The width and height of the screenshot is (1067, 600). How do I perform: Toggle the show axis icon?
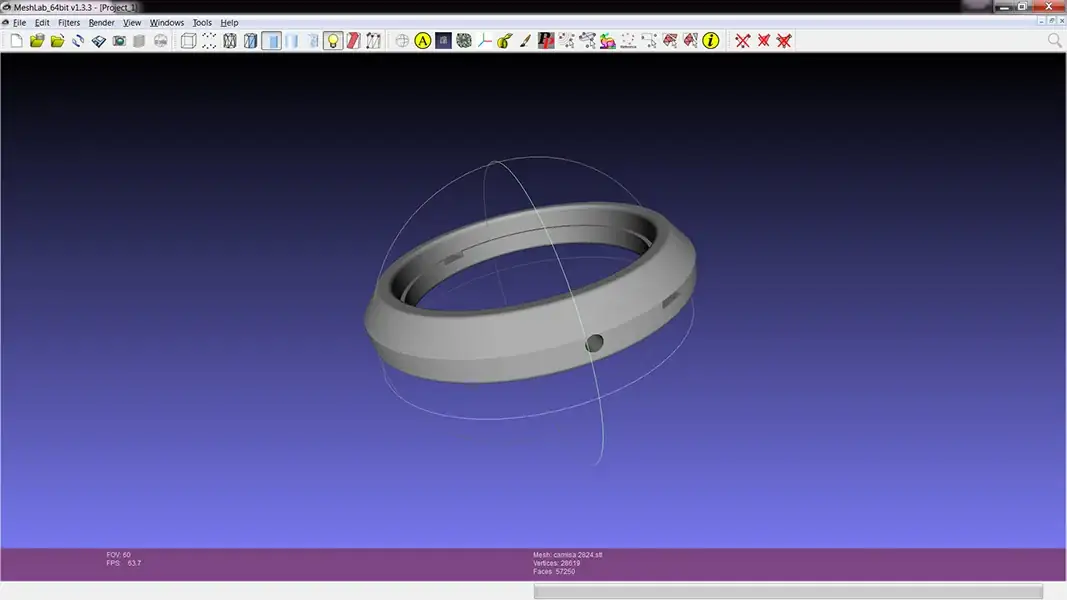tap(485, 41)
